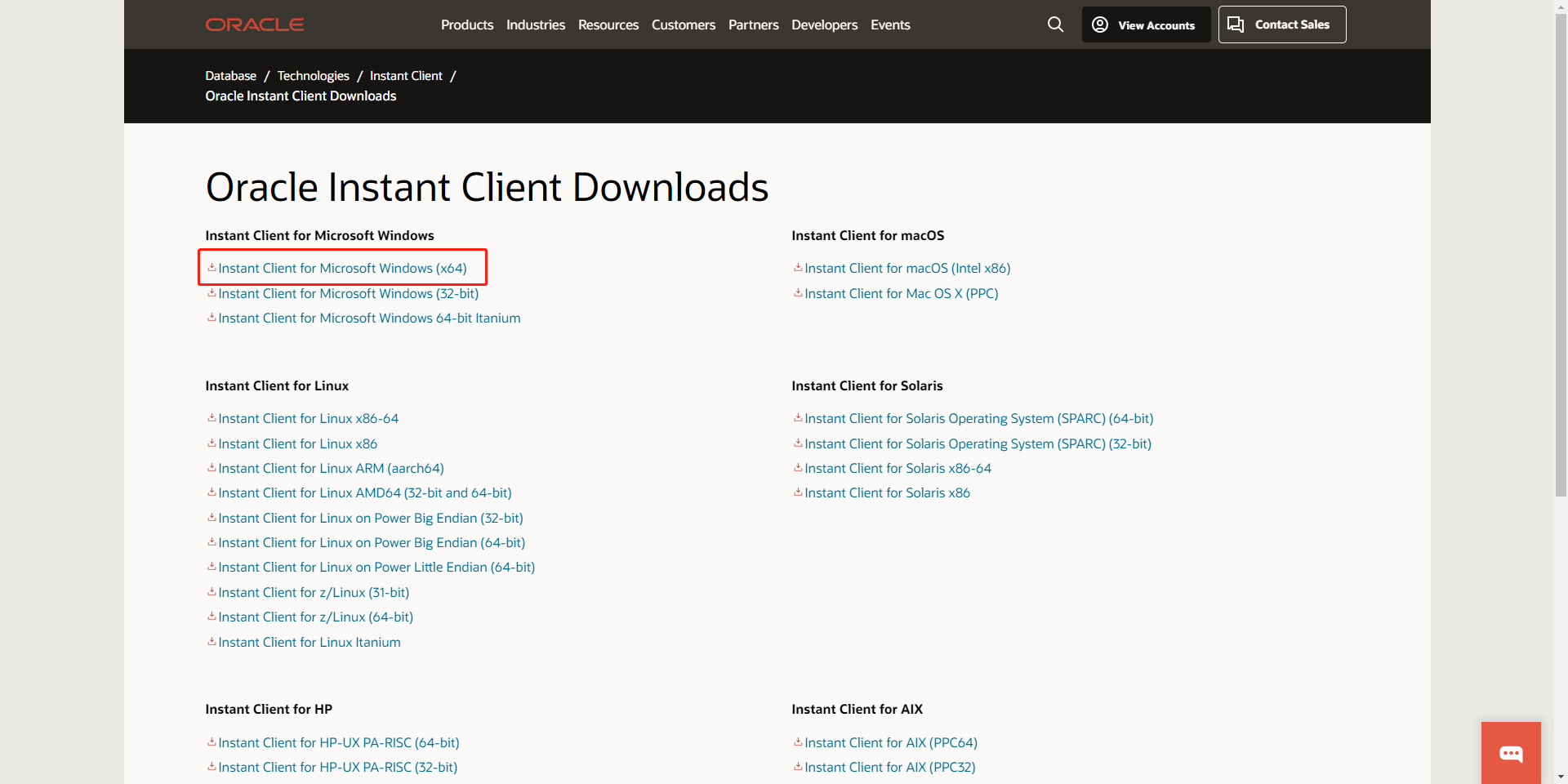The image size is (1568, 784).
Task: Open the Partners menu
Action: (x=754, y=24)
